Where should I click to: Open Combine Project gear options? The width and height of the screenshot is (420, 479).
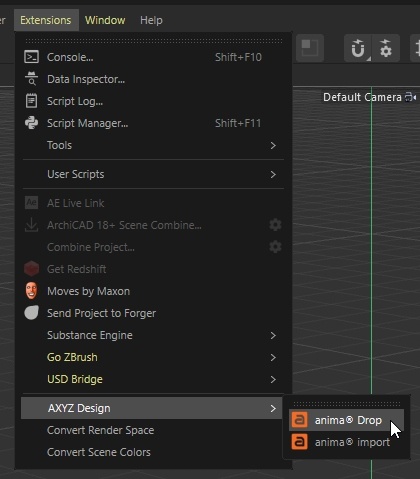pyautogui.click(x=275, y=247)
